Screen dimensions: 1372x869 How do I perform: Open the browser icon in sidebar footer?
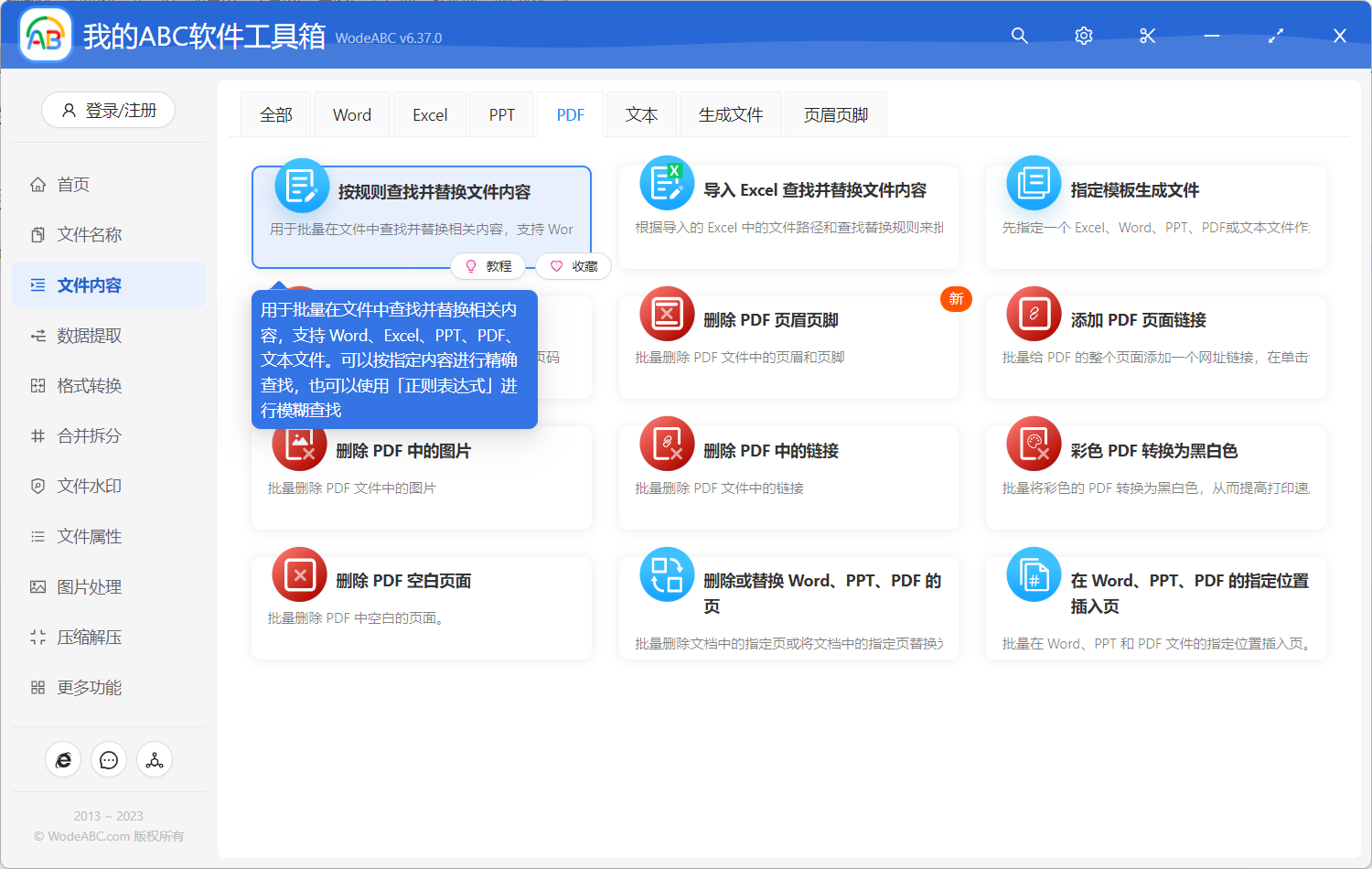63,760
